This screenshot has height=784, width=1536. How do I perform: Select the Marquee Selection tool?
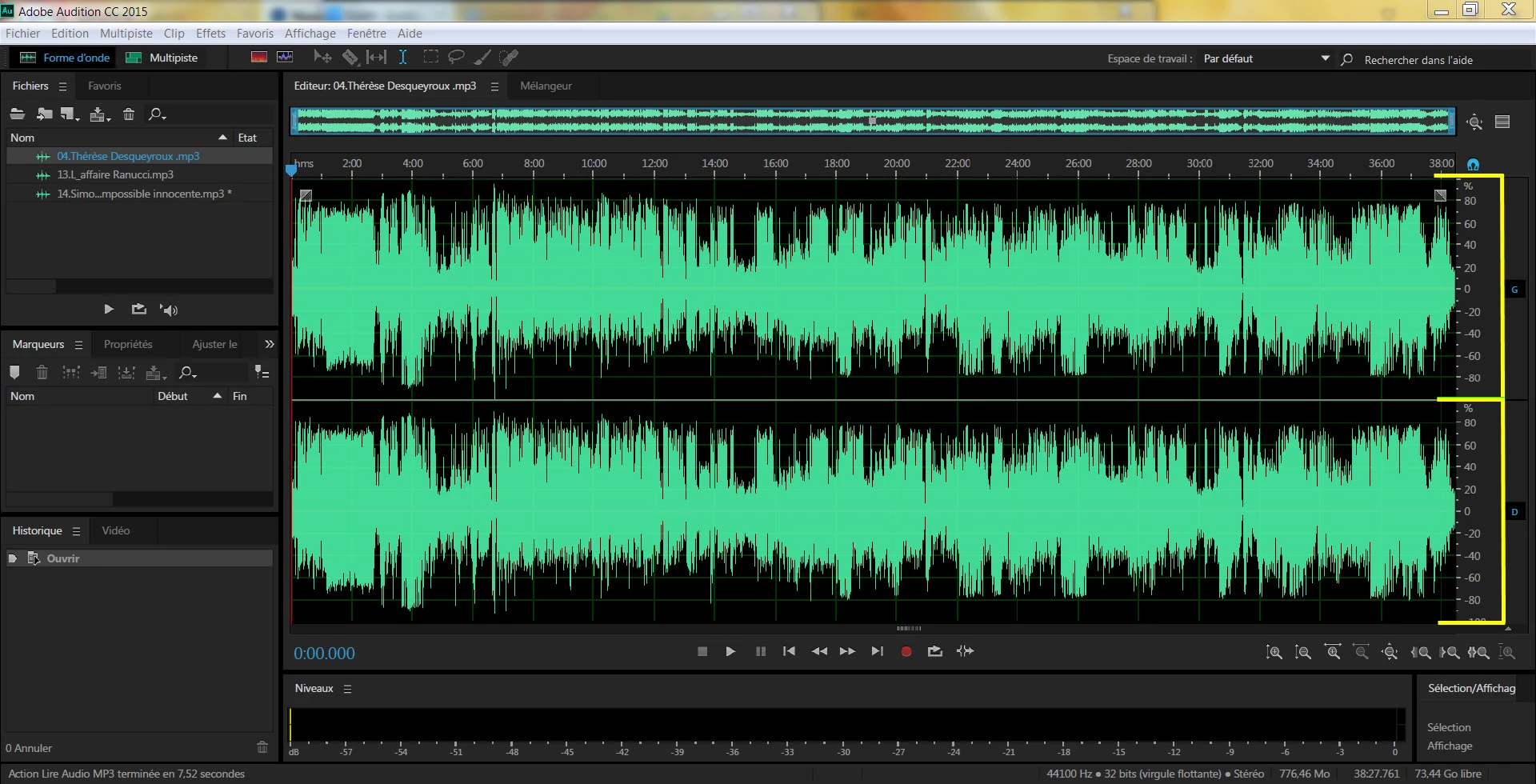tap(430, 57)
